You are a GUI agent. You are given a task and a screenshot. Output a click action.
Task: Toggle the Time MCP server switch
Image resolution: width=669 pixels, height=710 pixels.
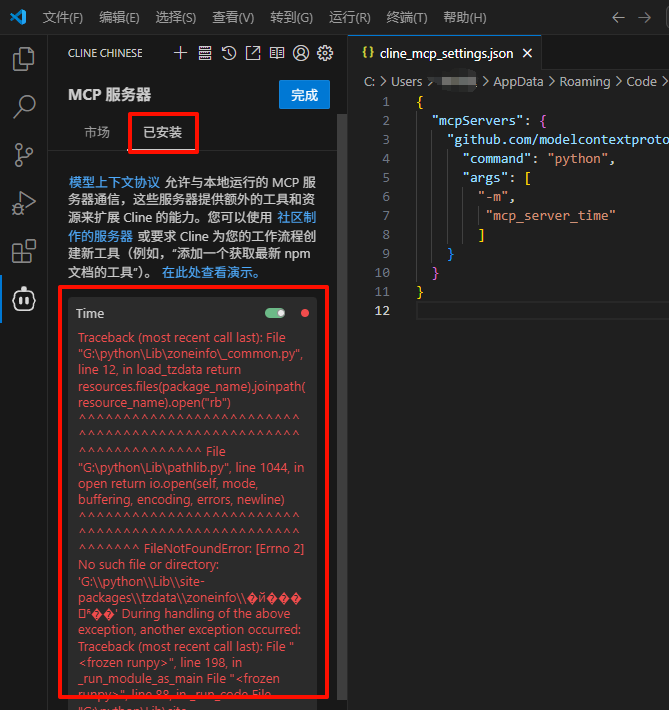[275, 313]
